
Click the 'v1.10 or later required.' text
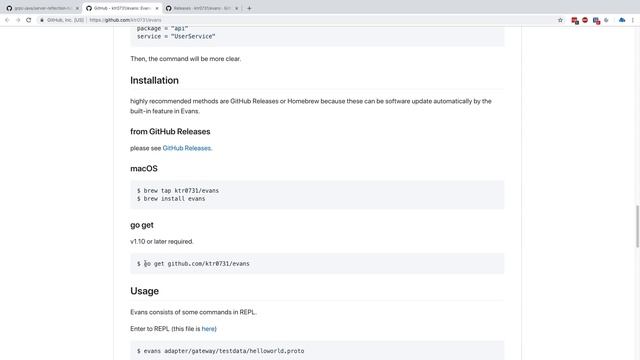coord(162,242)
